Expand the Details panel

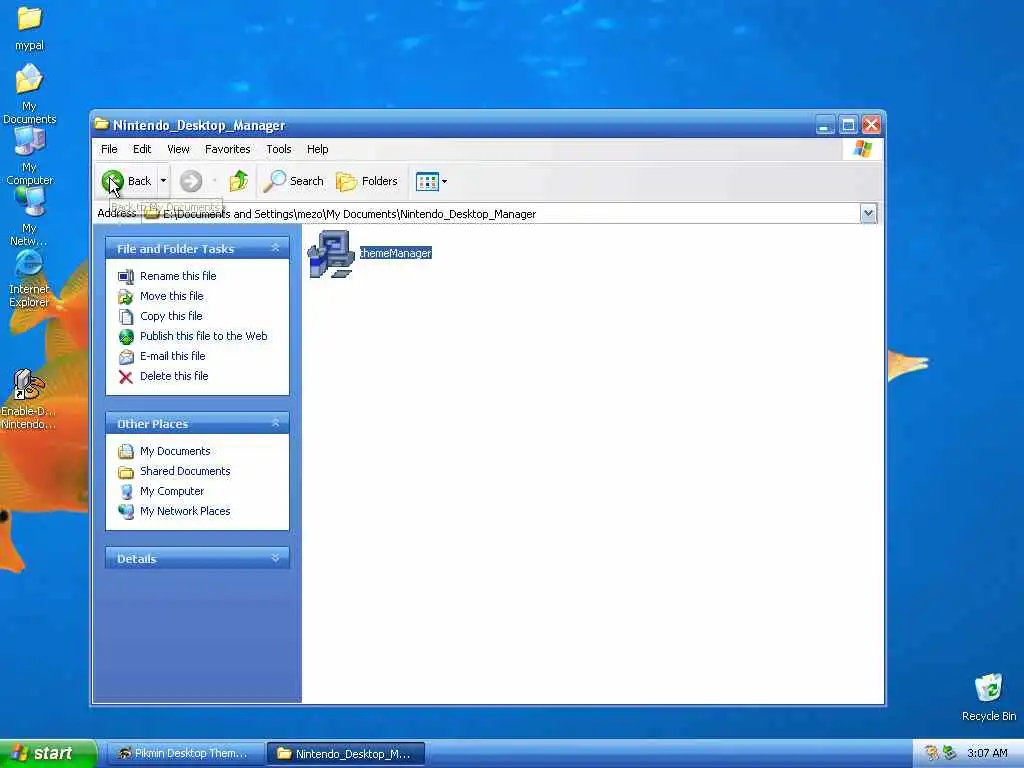click(x=276, y=558)
